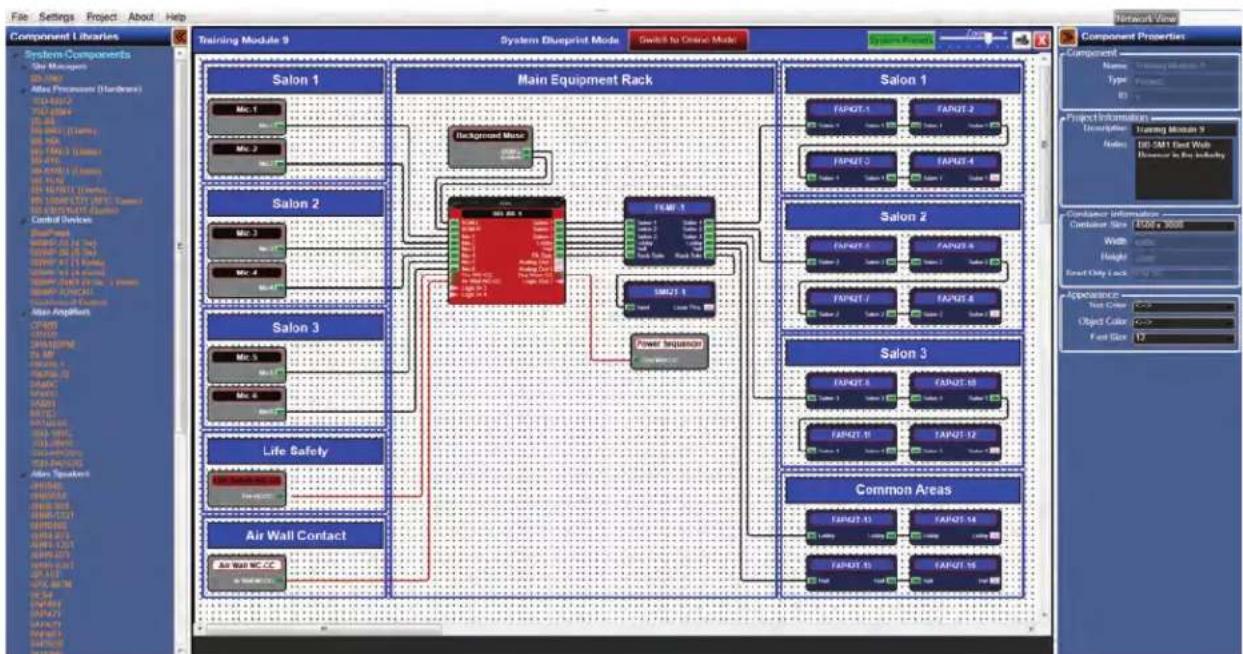Select the FAP42T-14 speaker block
The image size is (1243, 654).
pos(956,528)
